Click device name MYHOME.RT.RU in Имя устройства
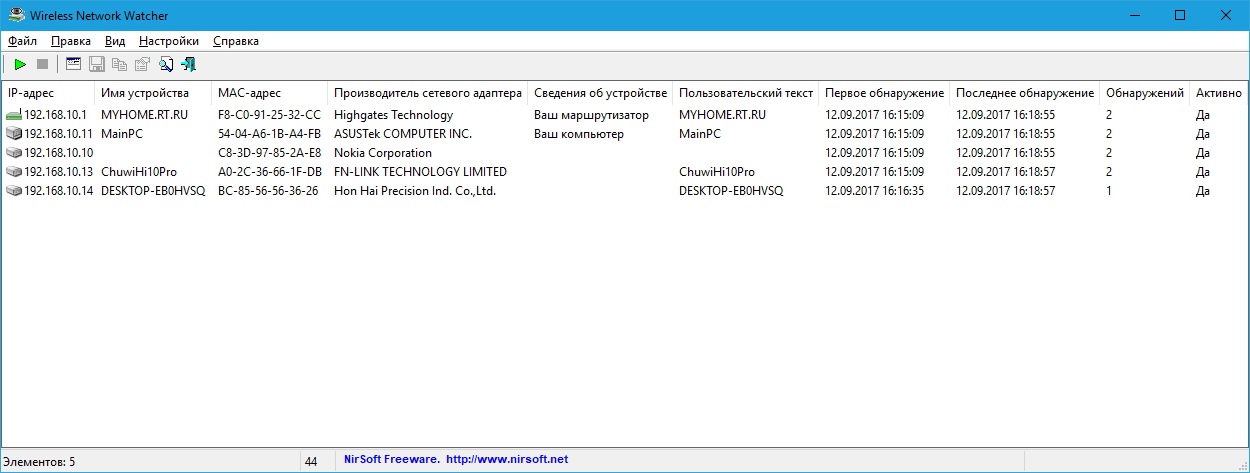Screen dimensions: 1250x473 144,115
